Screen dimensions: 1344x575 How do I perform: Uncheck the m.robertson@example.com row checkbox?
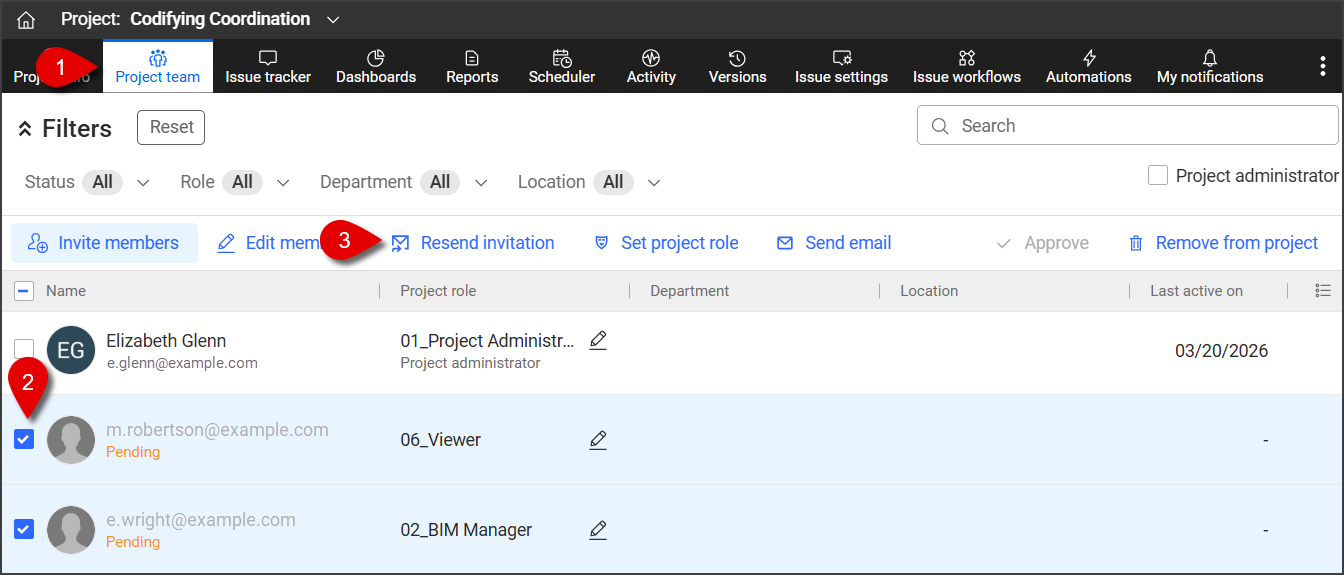point(24,439)
